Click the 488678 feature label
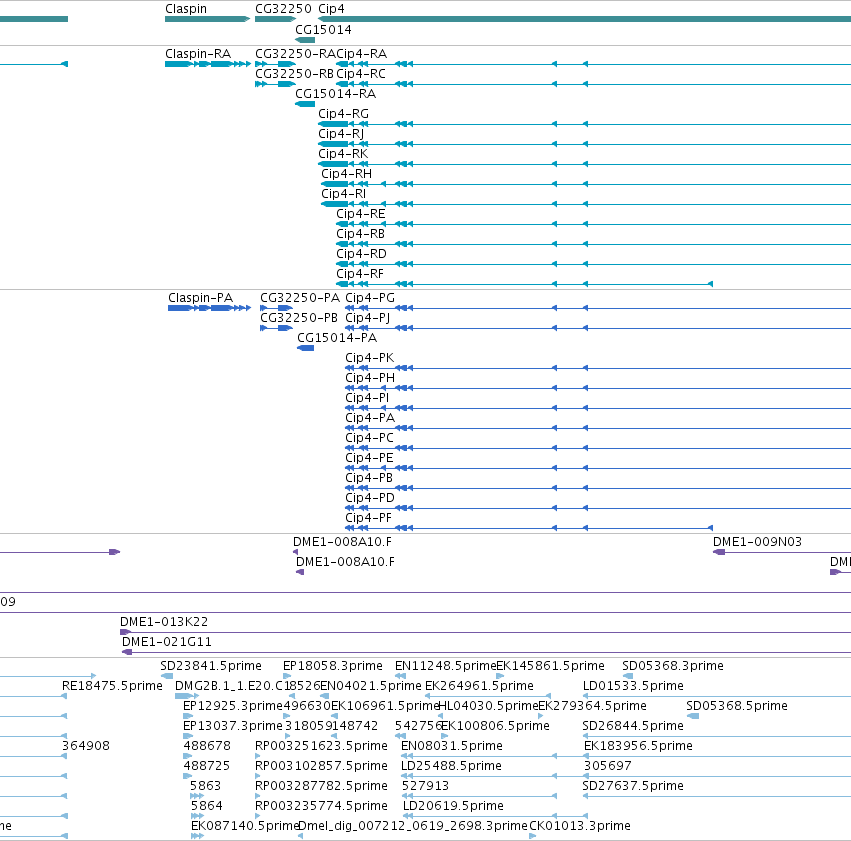The height and width of the screenshot is (841, 851). pyautogui.click(x=207, y=746)
